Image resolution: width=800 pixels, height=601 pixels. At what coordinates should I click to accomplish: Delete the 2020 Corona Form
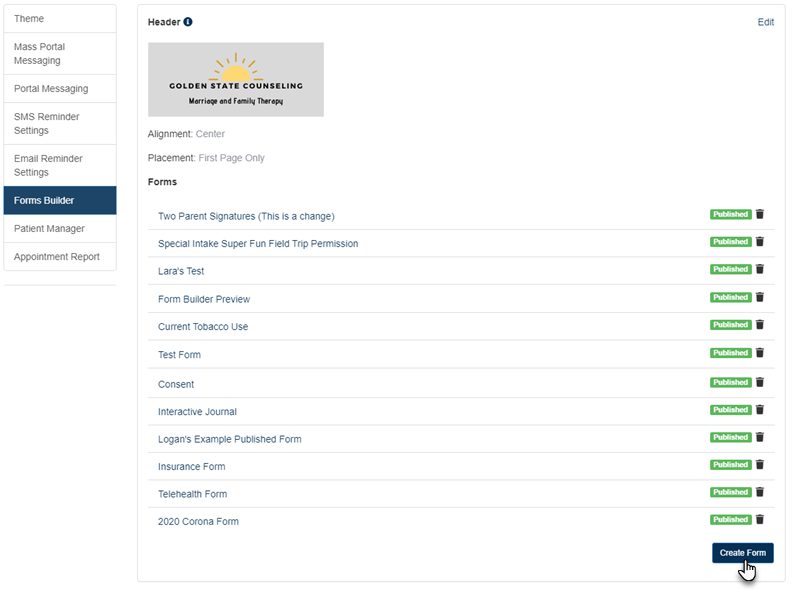[x=760, y=520]
